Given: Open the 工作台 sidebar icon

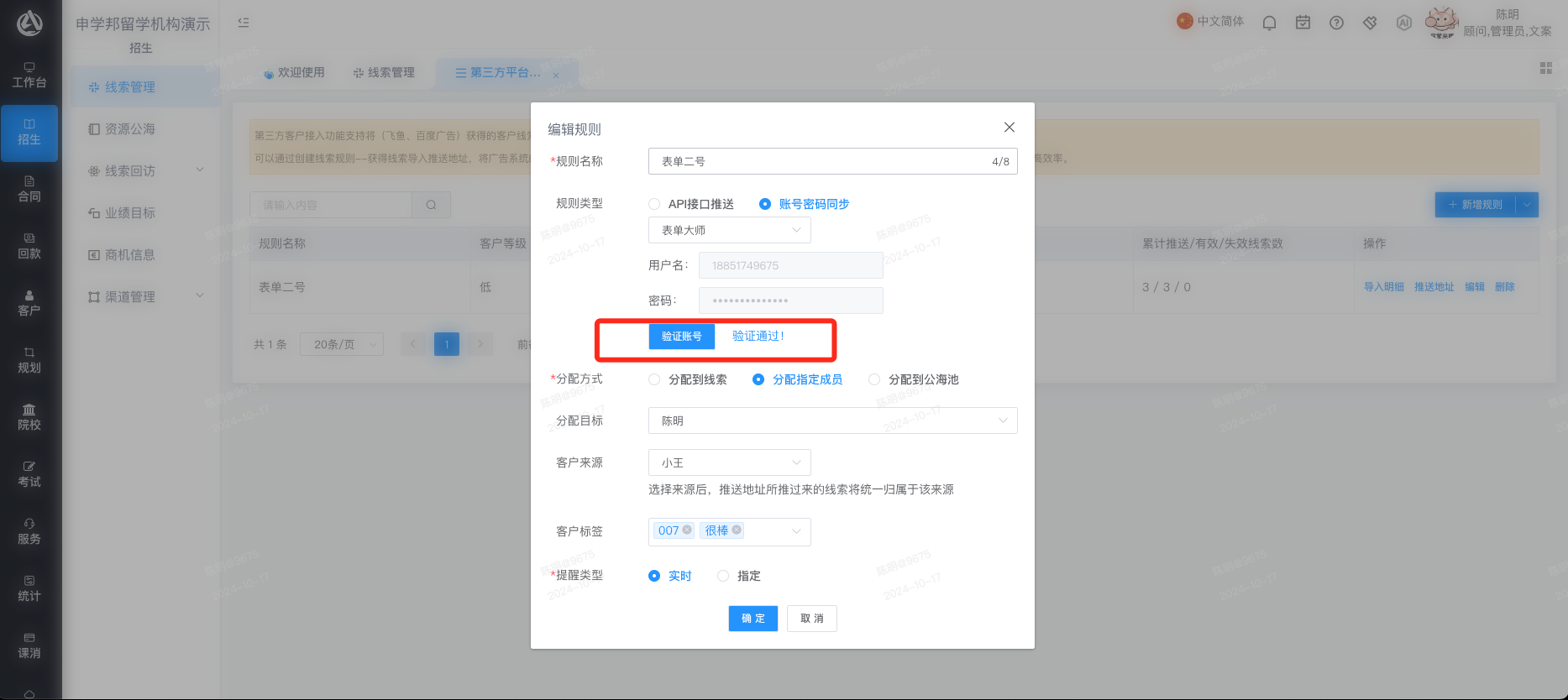Looking at the screenshot, I should coord(29,76).
